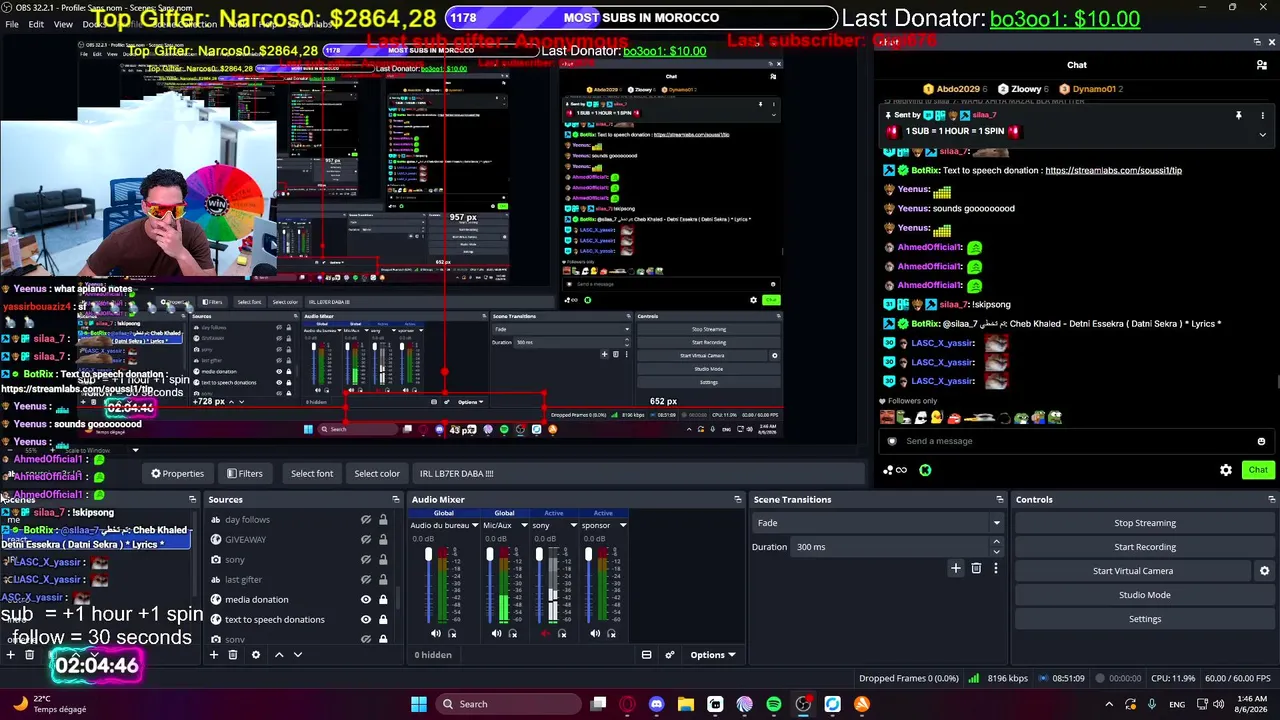Click the pin icon on pinned message
The width and height of the screenshot is (1280, 720).
(1238, 116)
